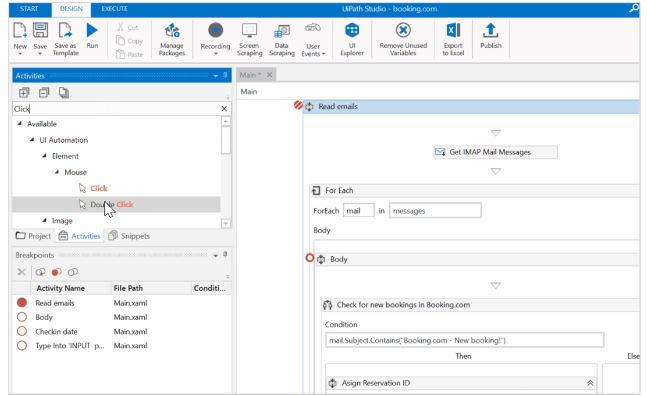Collapse all activities icon

coord(44,92)
